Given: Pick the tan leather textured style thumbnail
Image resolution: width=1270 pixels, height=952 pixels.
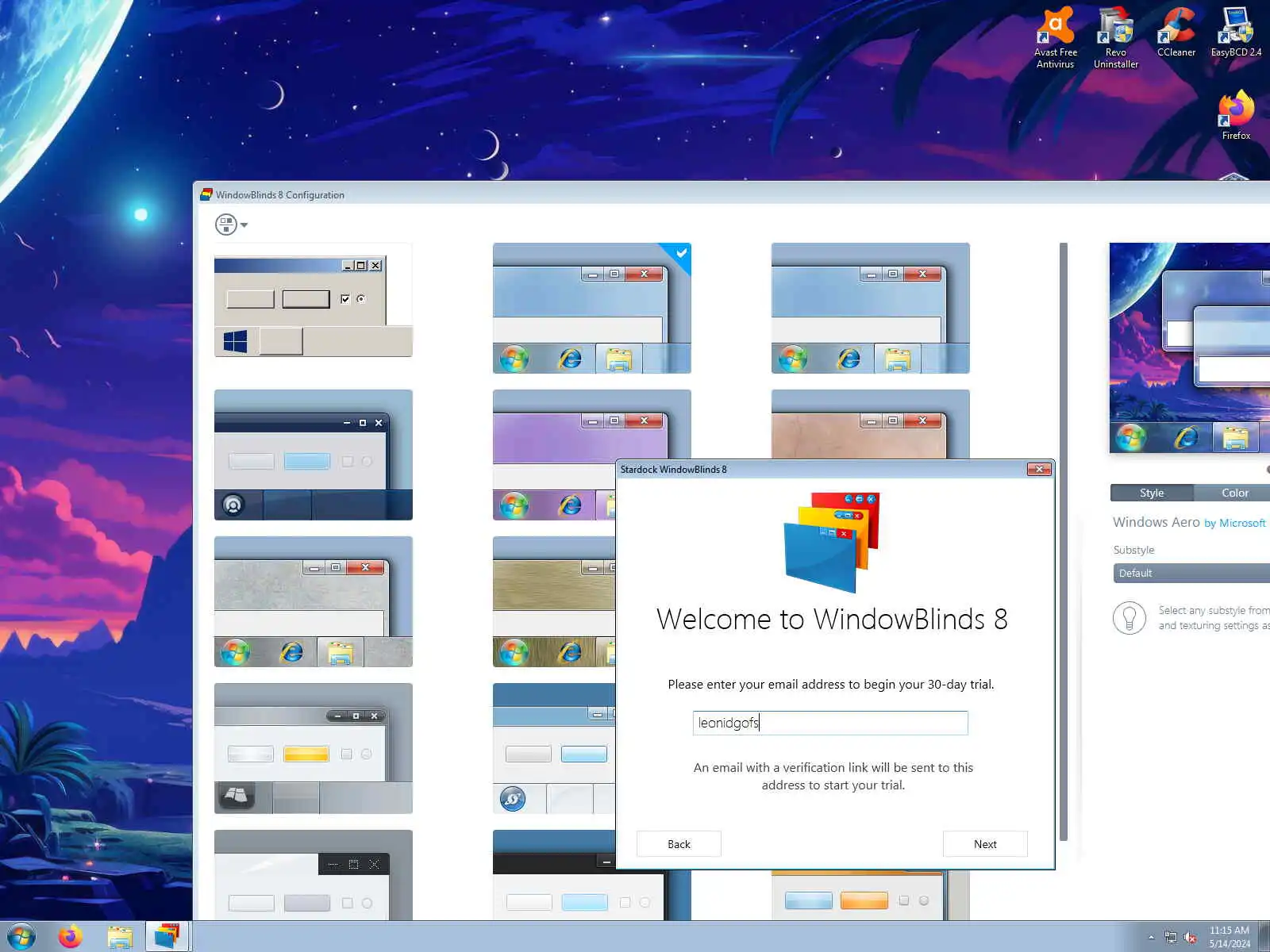Looking at the screenshot, I should tap(871, 424).
